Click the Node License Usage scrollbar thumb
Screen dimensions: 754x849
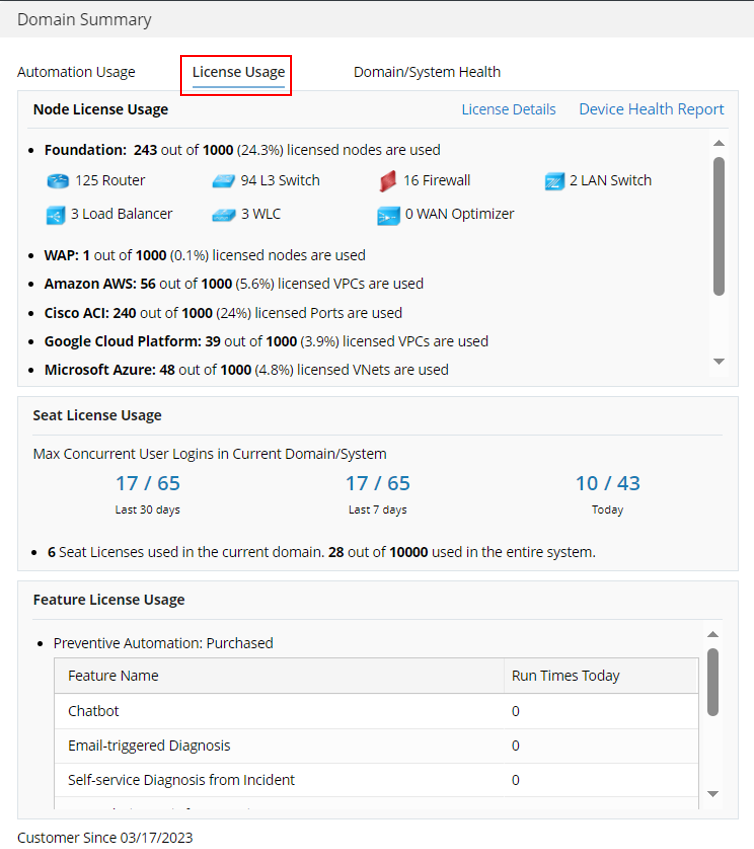pyautogui.click(x=718, y=225)
